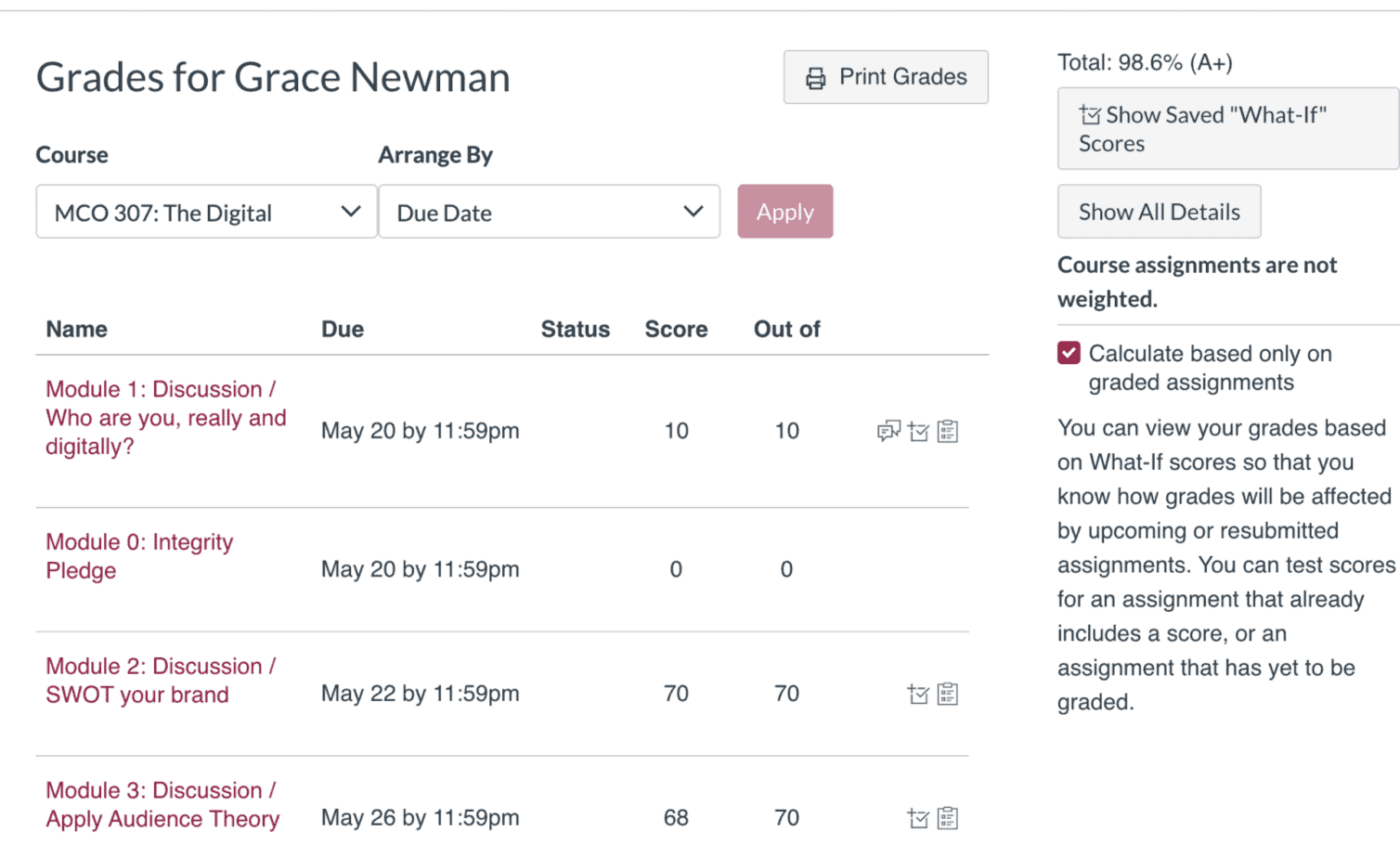1400x858 pixels.
Task: View the rubric icon for Module 1 Discussion
Action: 948,431
